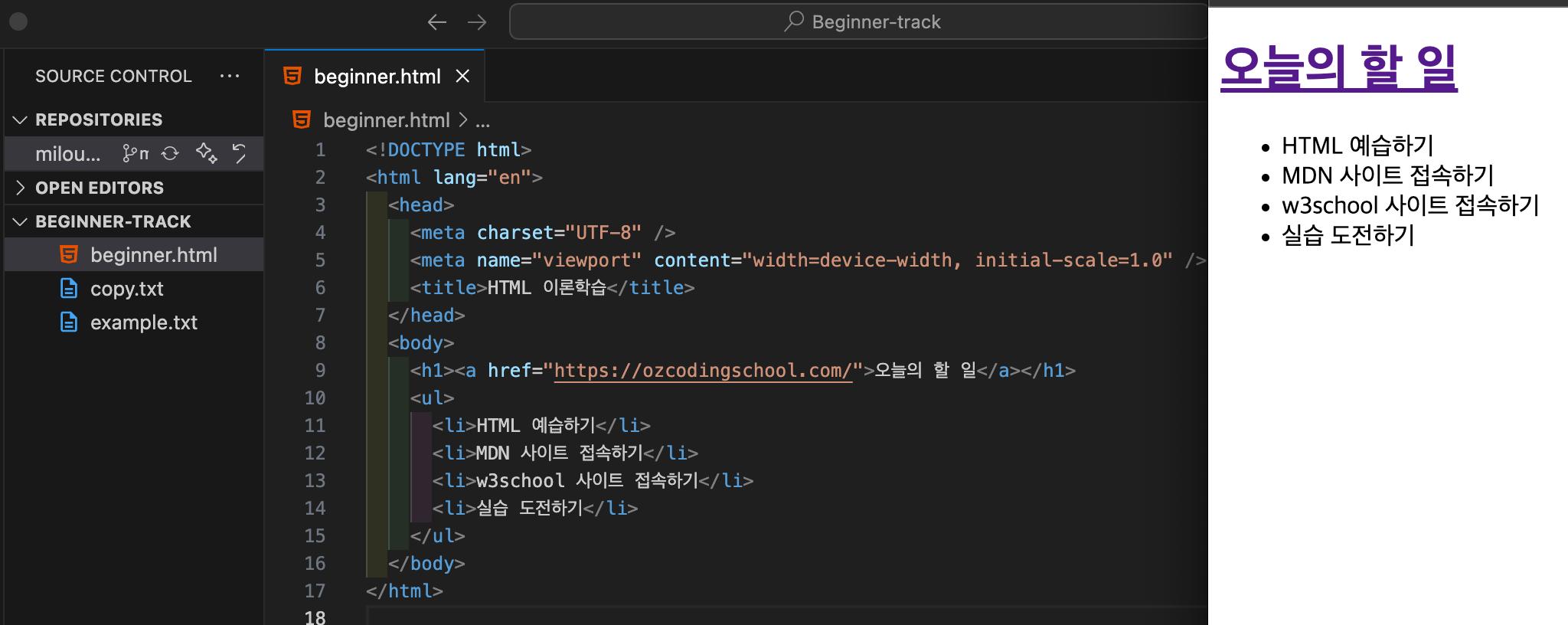Go forward using the right arrow

477,22
